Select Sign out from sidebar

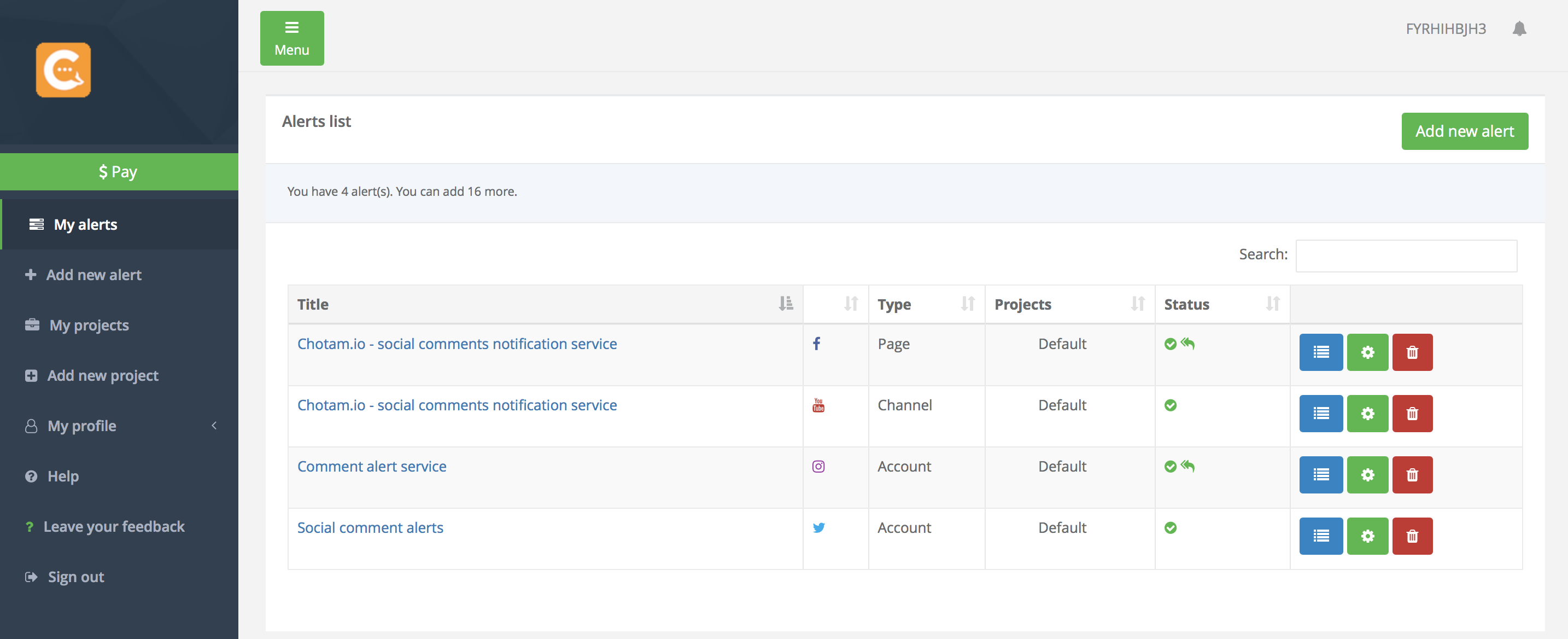pyautogui.click(x=75, y=577)
